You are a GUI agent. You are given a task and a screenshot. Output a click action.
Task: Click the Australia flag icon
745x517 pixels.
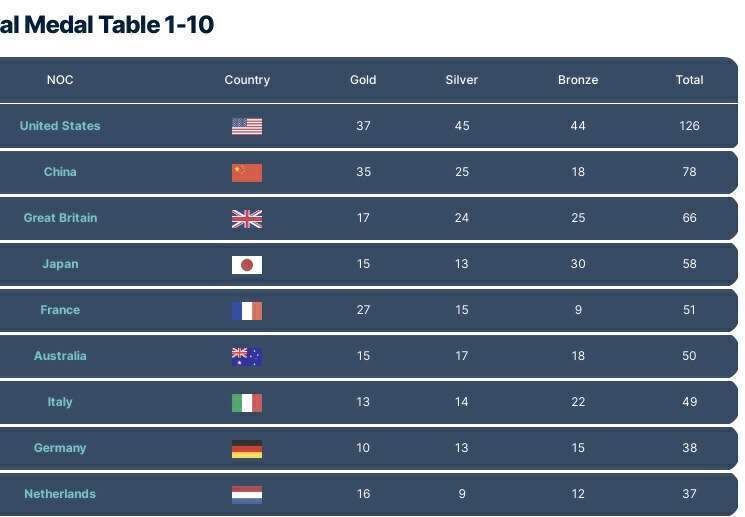(x=247, y=356)
